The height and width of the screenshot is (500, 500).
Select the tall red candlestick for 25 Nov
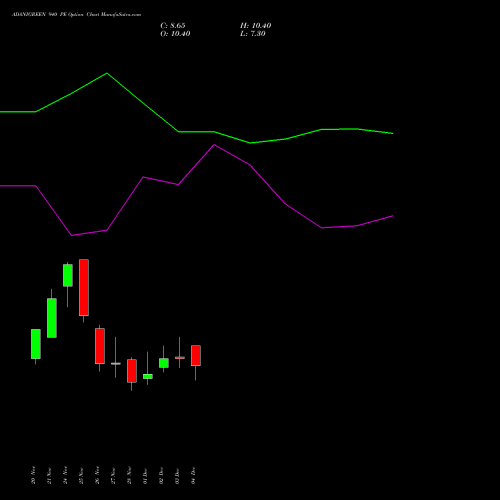tap(84, 287)
